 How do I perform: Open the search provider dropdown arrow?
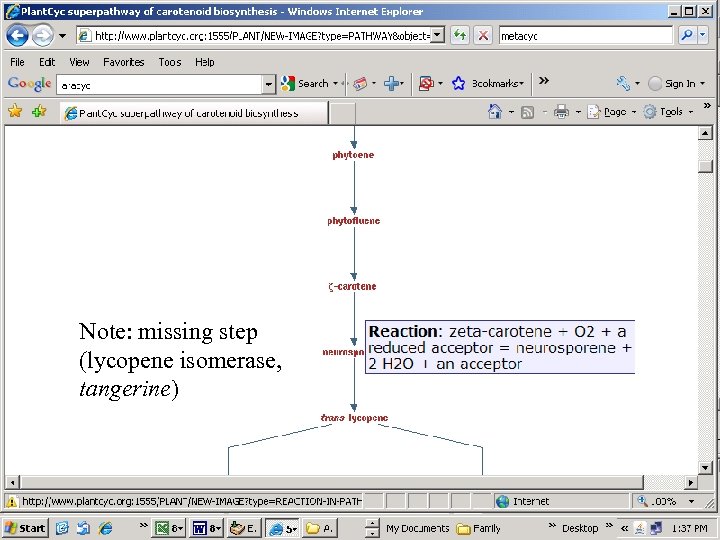pos(703,35)
